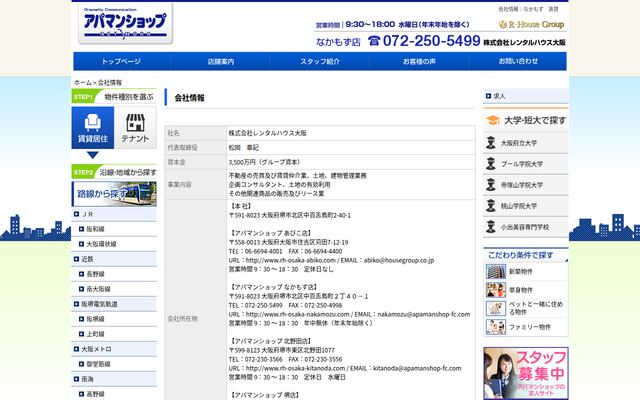Viewport: 640px width, 400px height.
Task: Click the phone icon beside 072-250-5499
Action: (x=374, y=41)
